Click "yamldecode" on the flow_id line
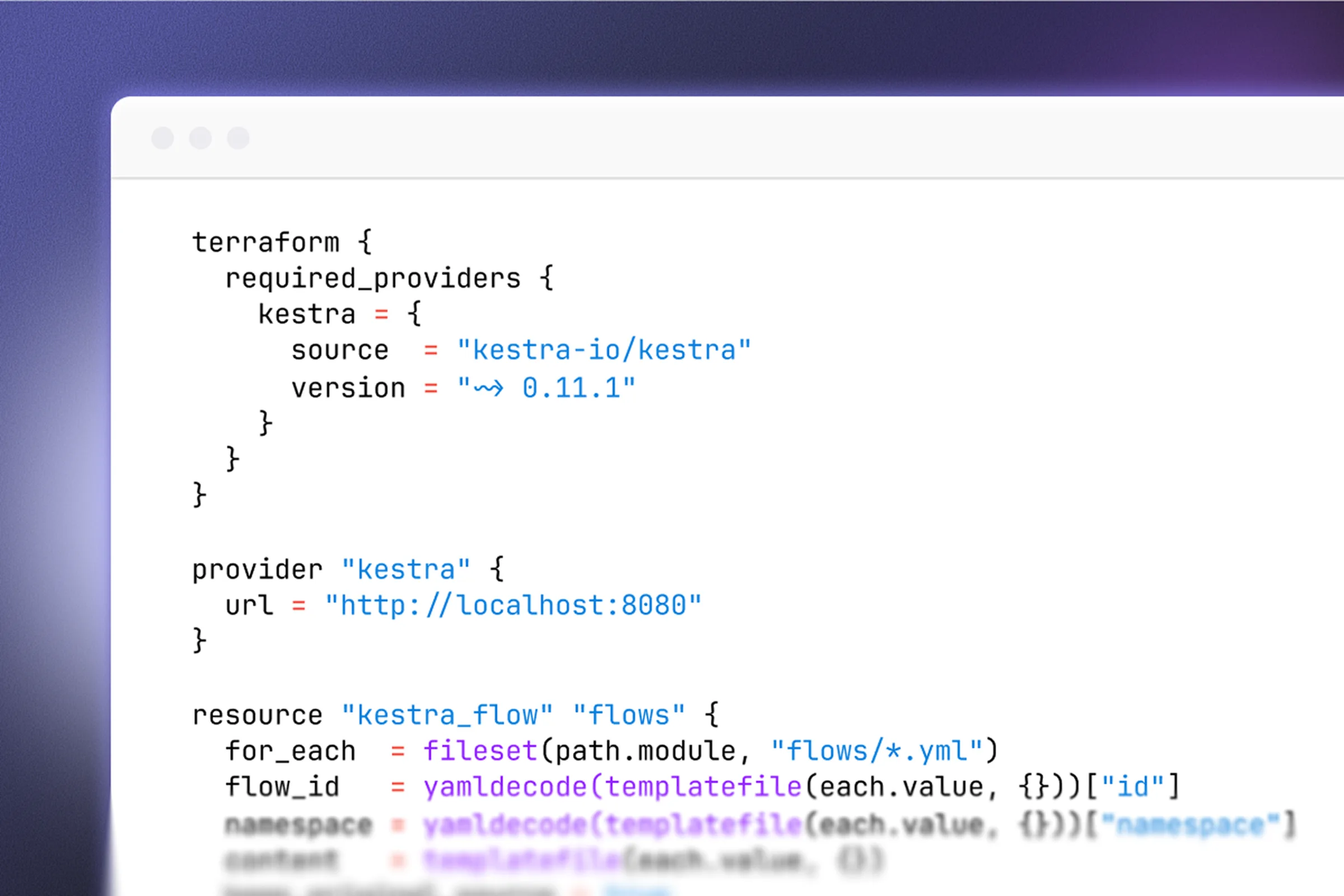Viewport: 1344px width, 896px height. (x=505, y=787)
